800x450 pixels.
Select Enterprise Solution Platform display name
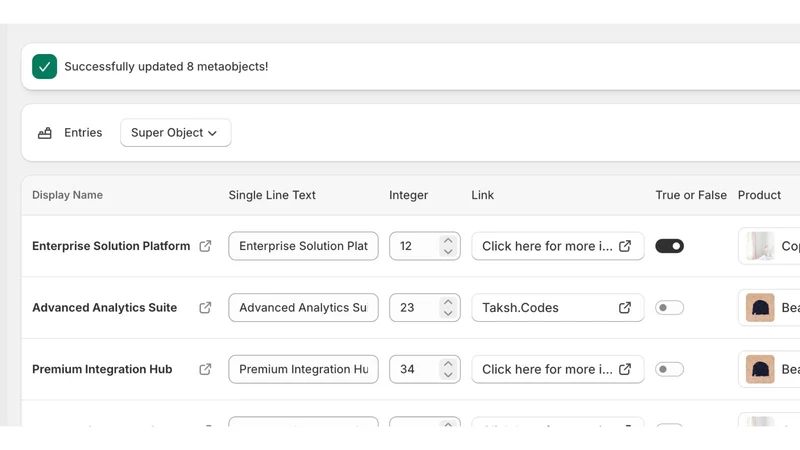111,246
